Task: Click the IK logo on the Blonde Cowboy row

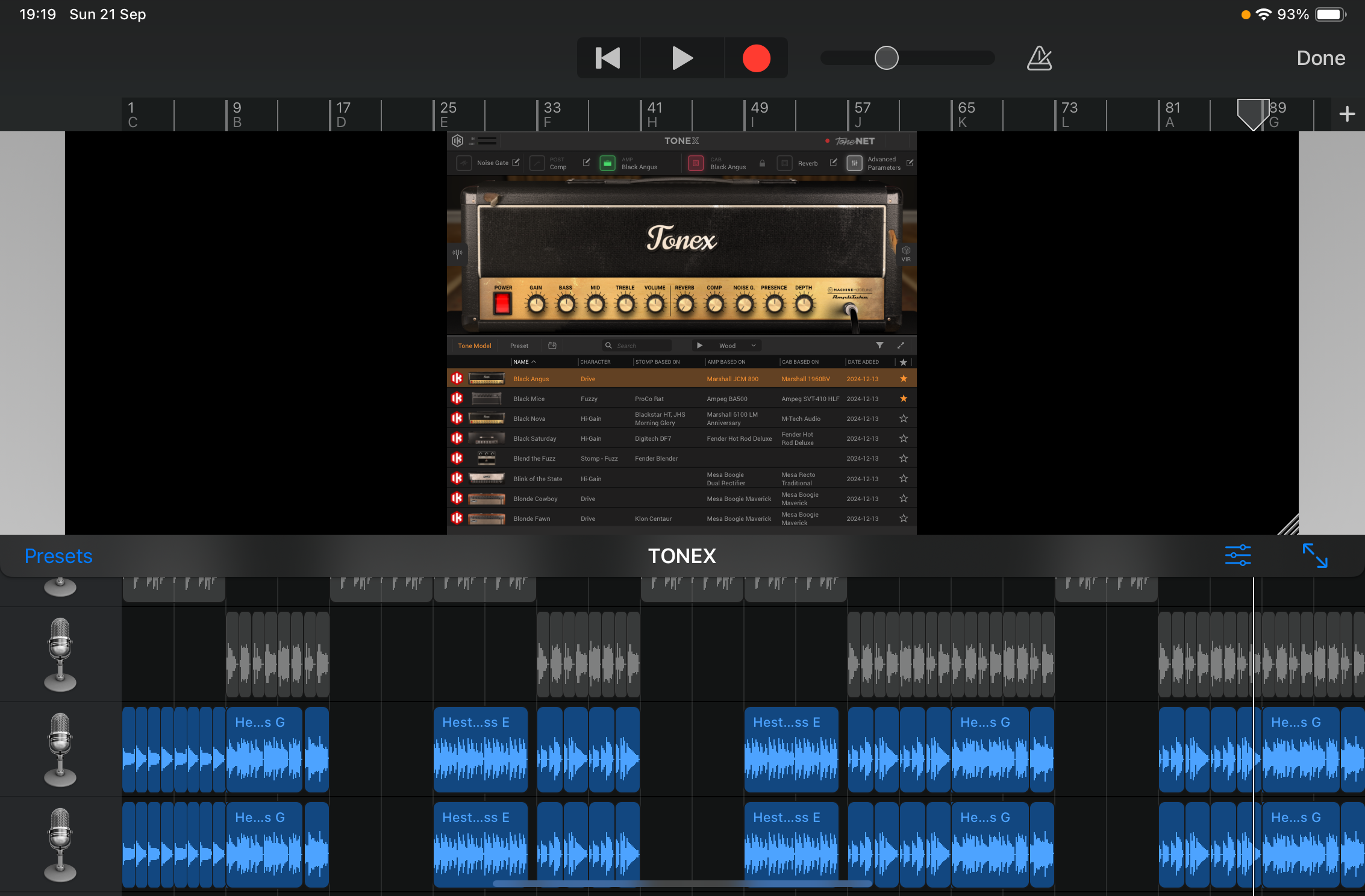Action: tap(457, 499)
